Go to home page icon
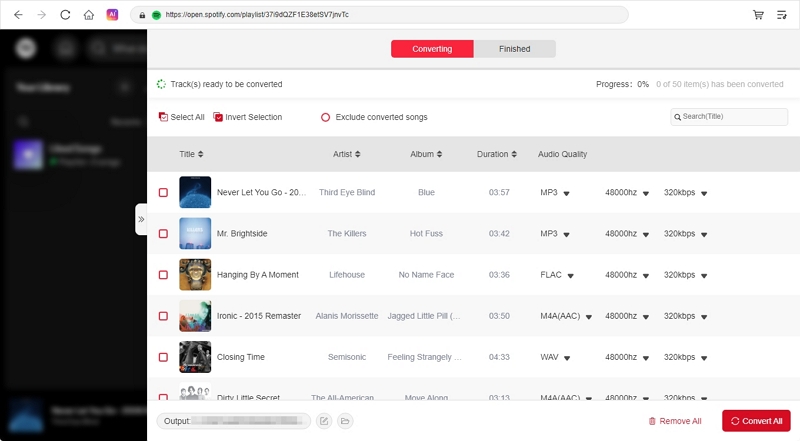Viewport: 800px width, 441px height. 89,15
